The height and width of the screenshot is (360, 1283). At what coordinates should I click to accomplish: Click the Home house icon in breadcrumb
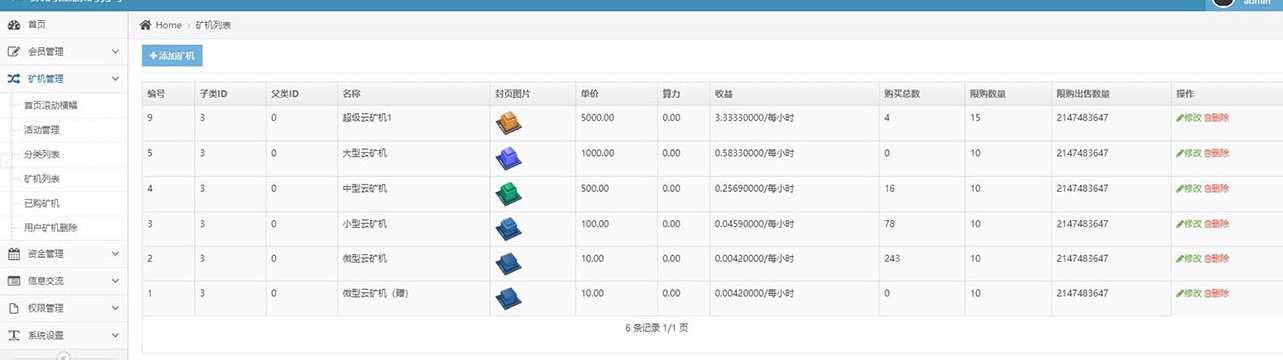point(146,24)
